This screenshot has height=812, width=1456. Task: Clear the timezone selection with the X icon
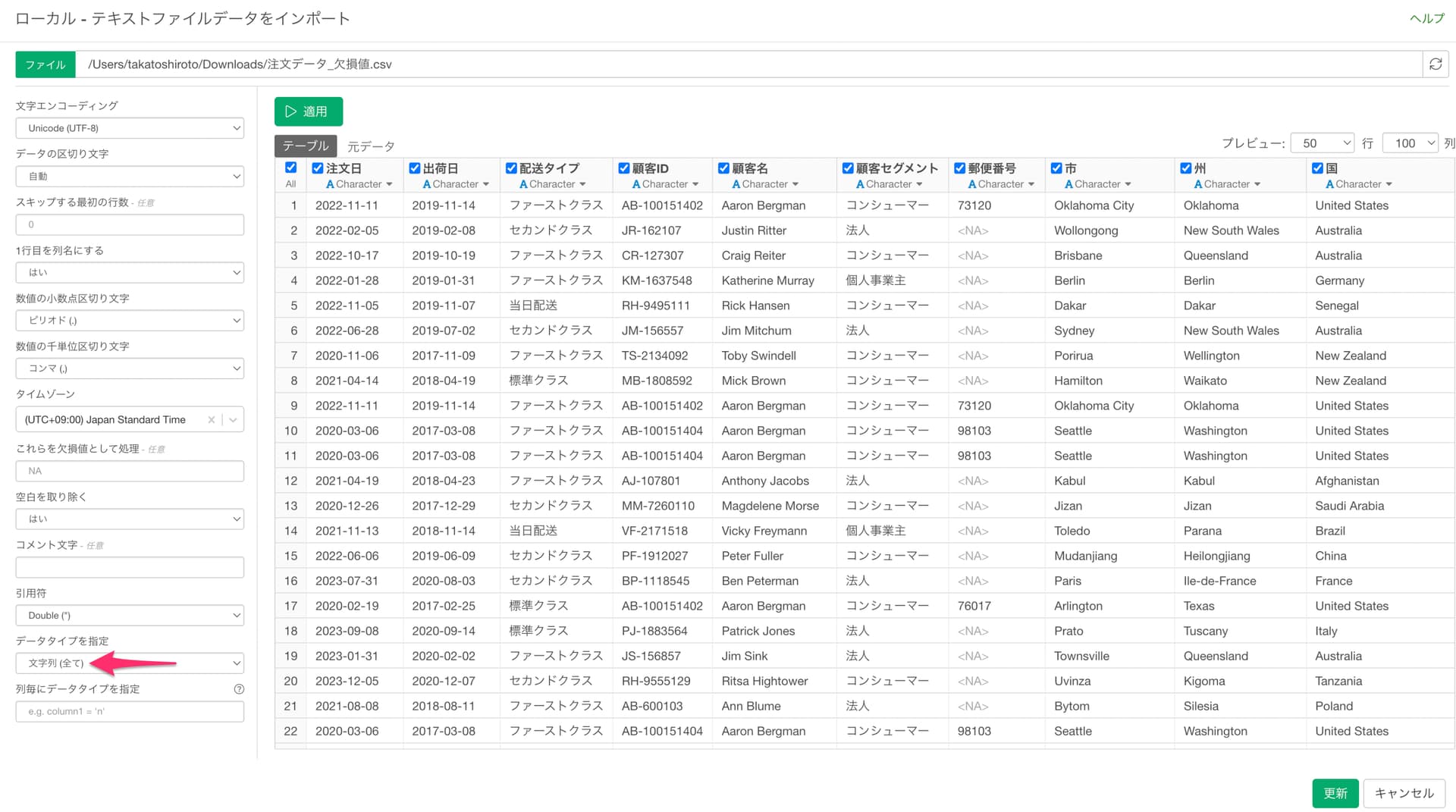click(x=212, y=419)
